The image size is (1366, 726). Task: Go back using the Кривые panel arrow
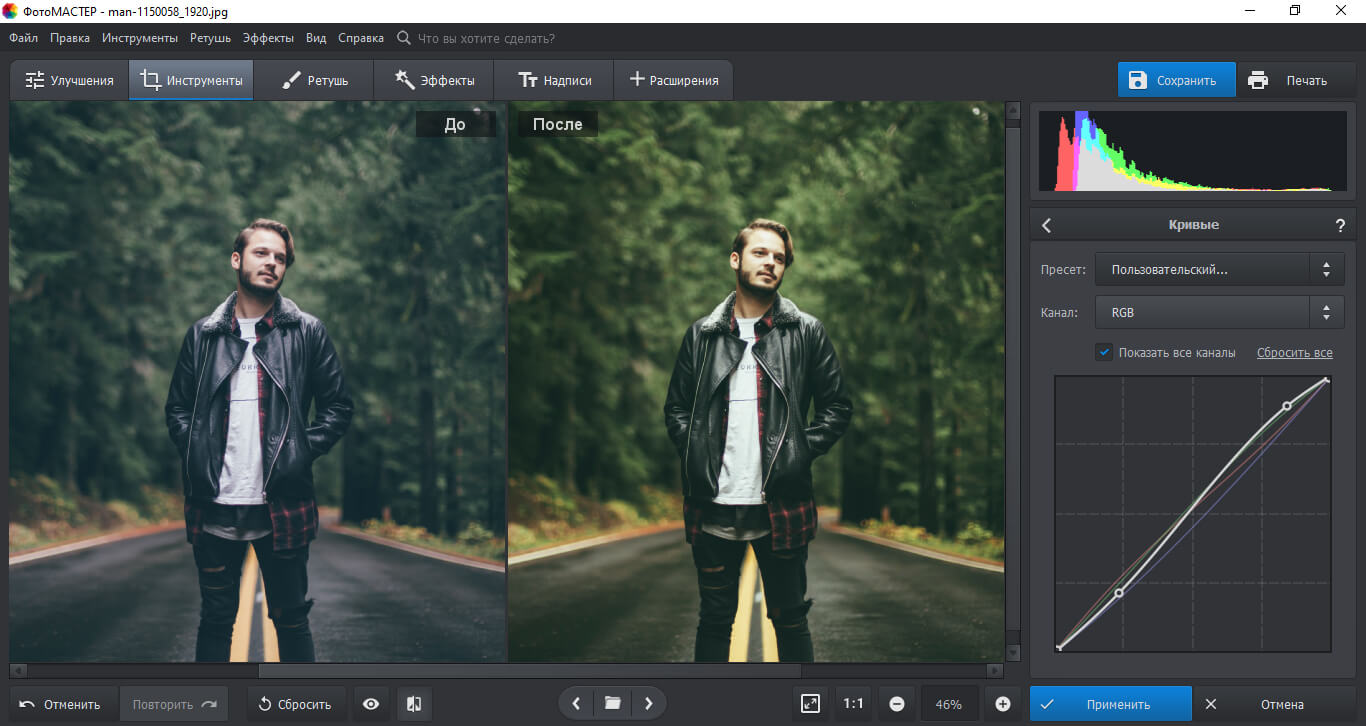pyautogui.click(x=1047, y=226)
